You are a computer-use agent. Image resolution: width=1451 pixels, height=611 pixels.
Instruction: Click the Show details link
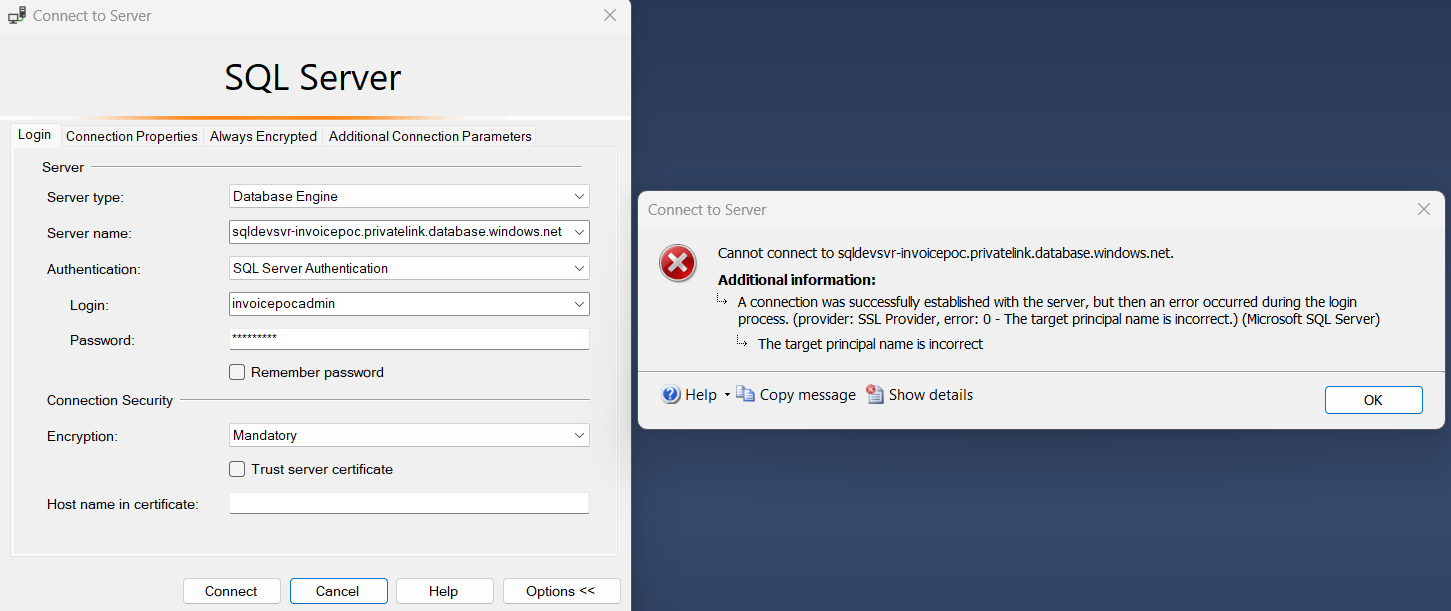[930, 395]
